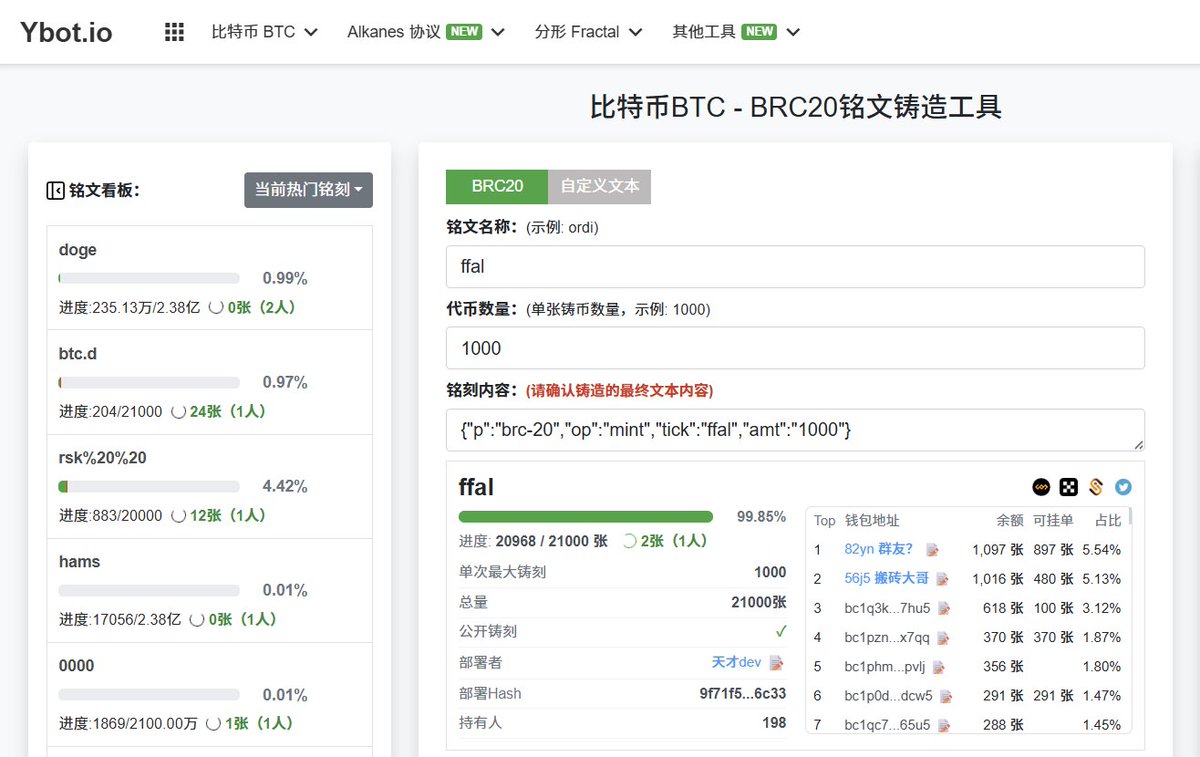
Task: Open the Twitter bird icon for ffal
Action: pyautogui.click(x=1124, y=487)
